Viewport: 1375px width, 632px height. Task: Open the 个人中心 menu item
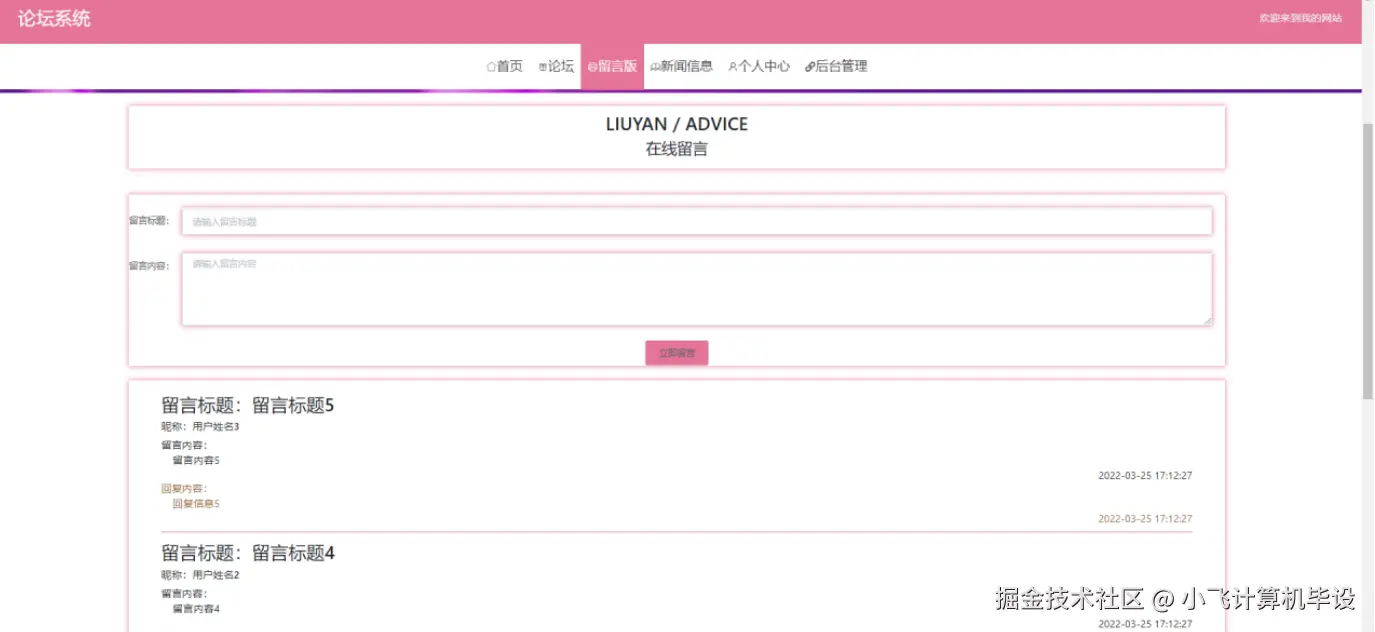coord(759,66)
